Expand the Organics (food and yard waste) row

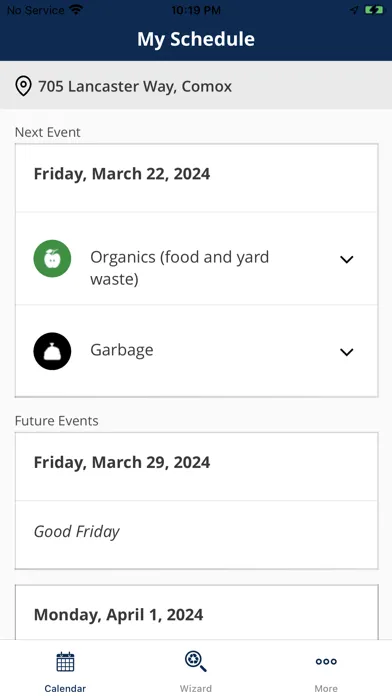coord(197,258)
